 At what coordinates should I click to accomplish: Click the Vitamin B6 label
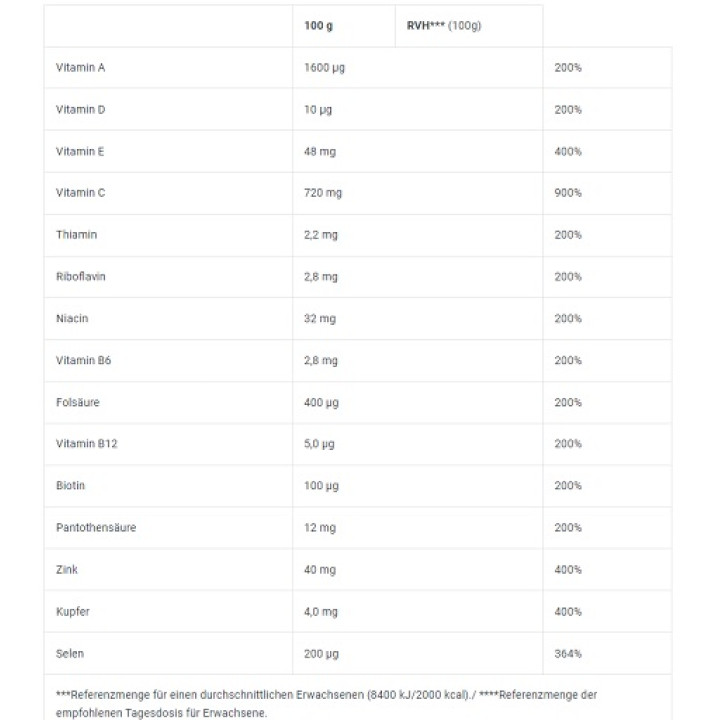(x=84, y=361)
